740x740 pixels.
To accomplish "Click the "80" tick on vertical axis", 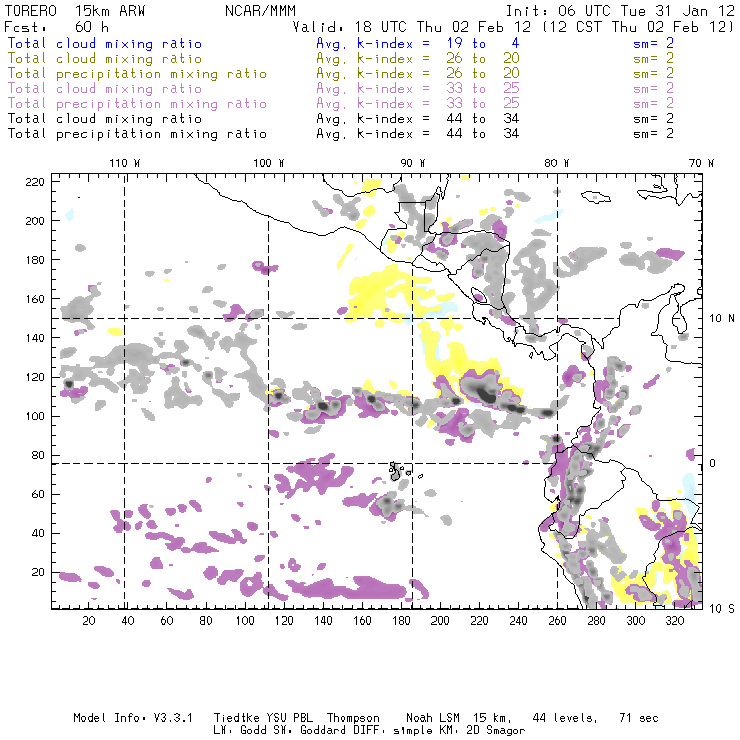I will point(38,455).
